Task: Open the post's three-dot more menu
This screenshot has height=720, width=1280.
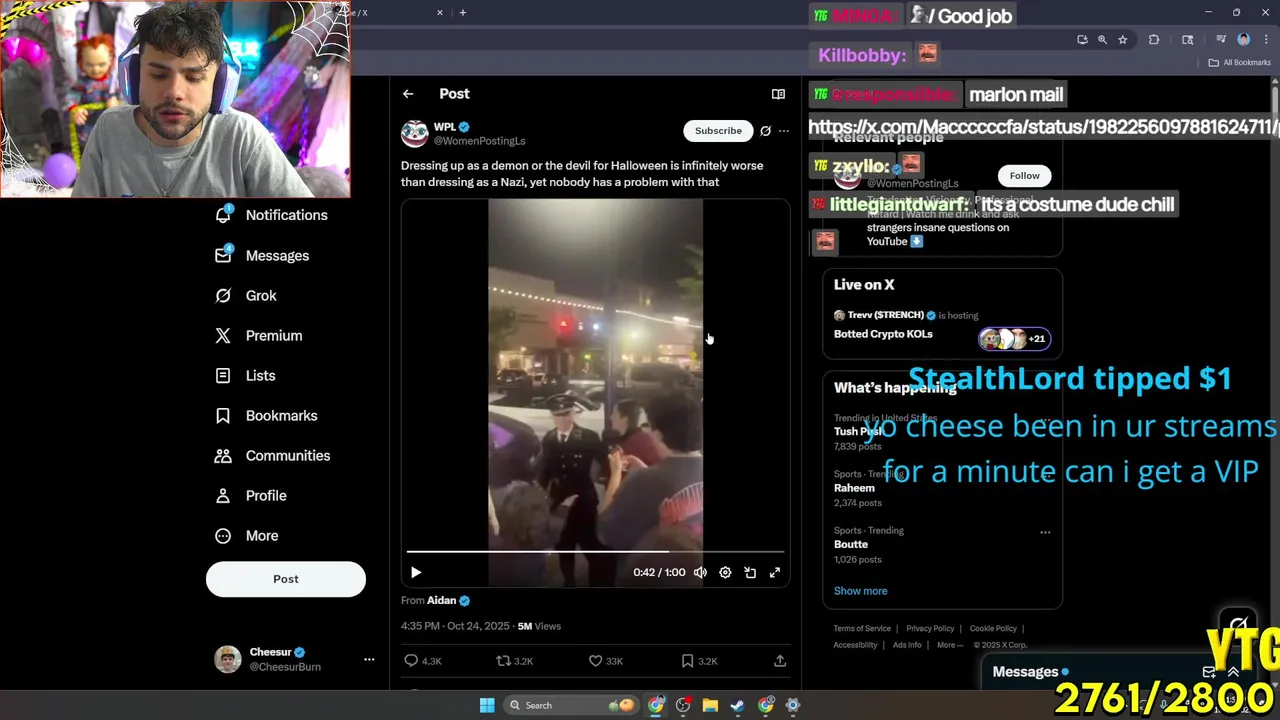Action: (x=784, y=131)
